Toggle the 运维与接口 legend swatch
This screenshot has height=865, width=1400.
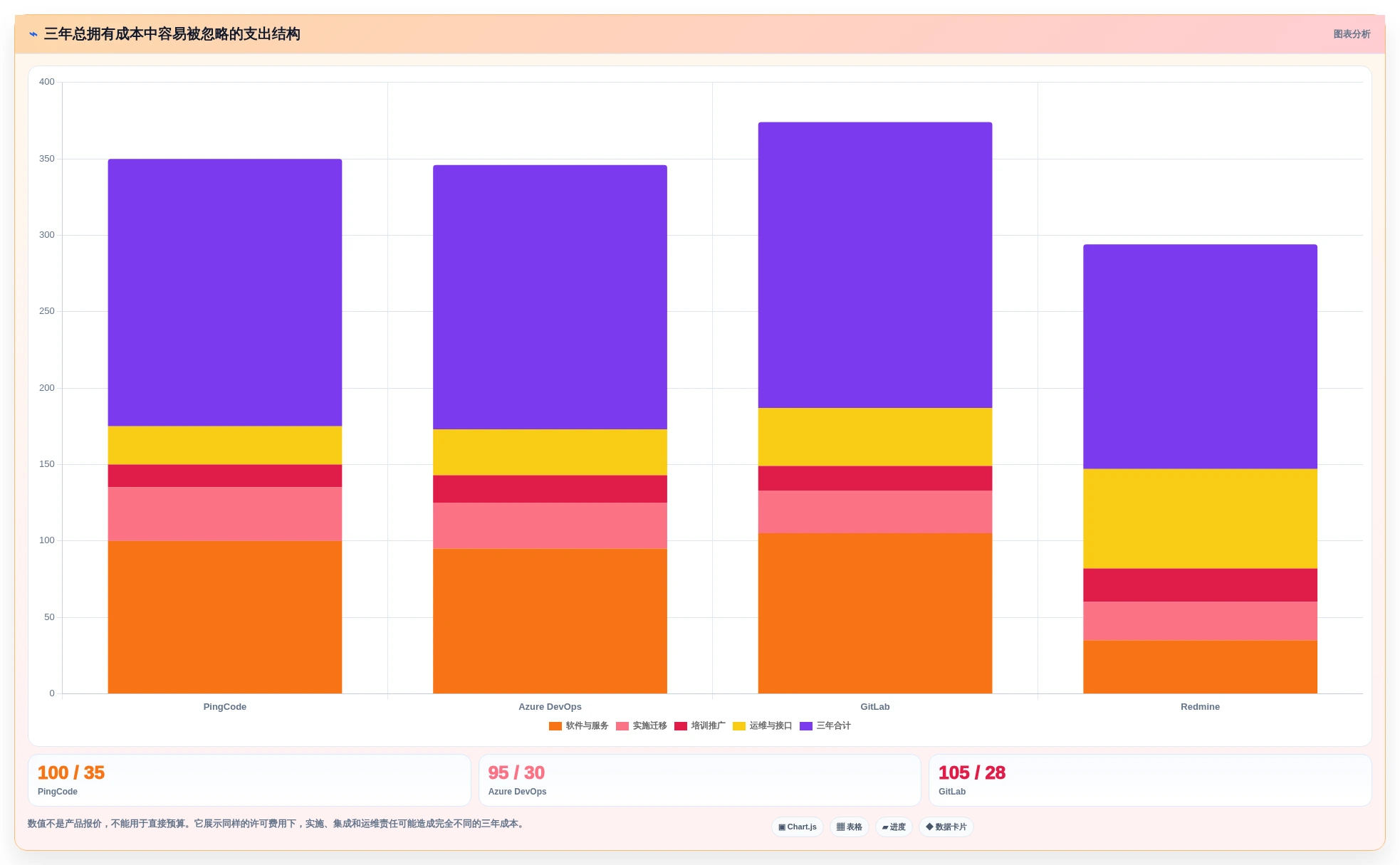739,726
